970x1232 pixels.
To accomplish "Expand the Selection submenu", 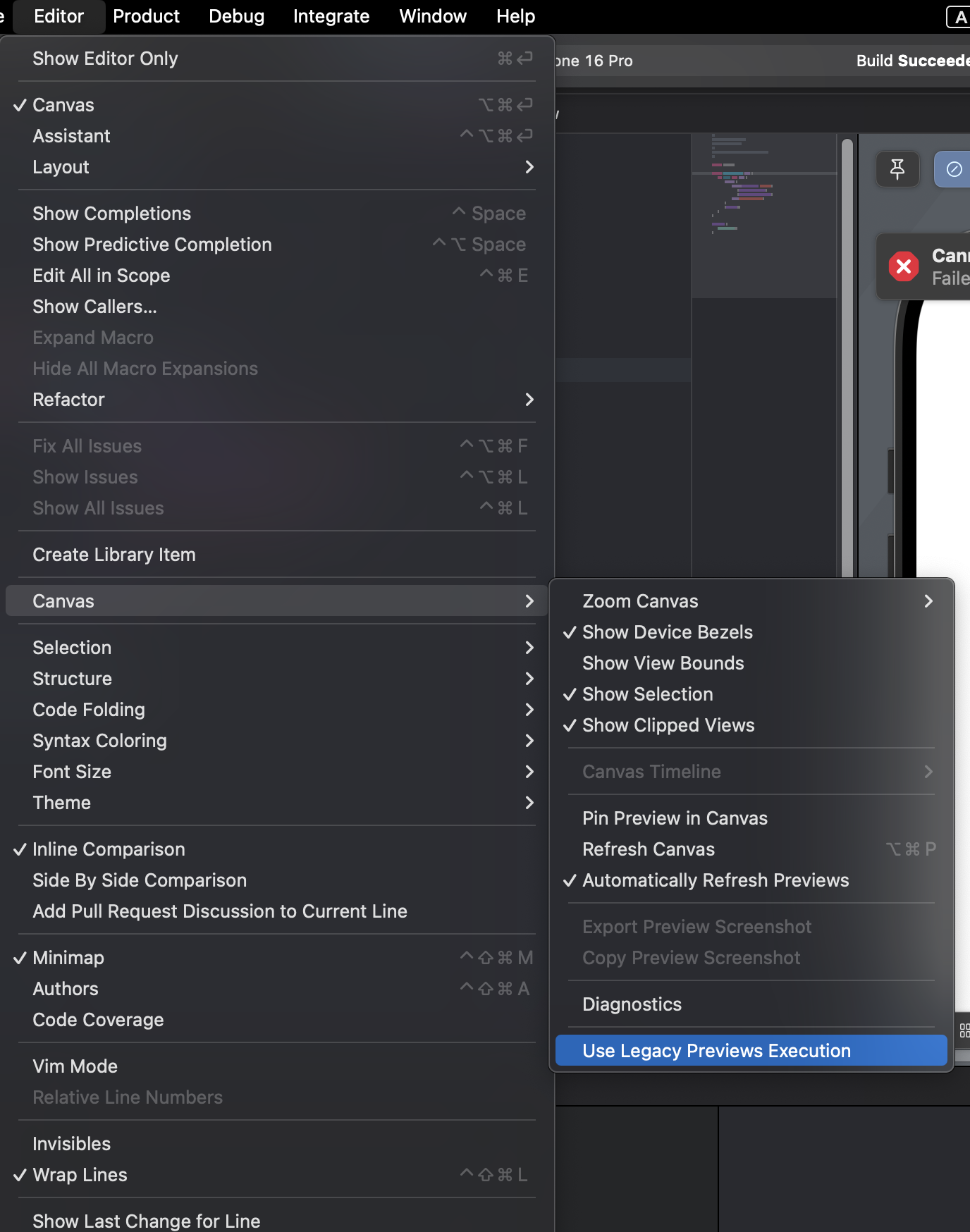I will [276, 648].
